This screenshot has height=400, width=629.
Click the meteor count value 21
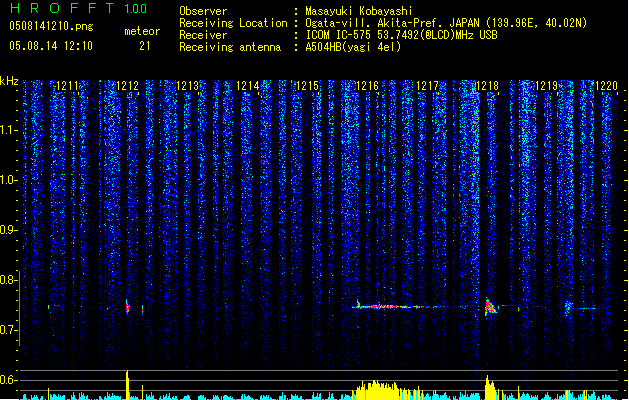click(x=145, y=46)
